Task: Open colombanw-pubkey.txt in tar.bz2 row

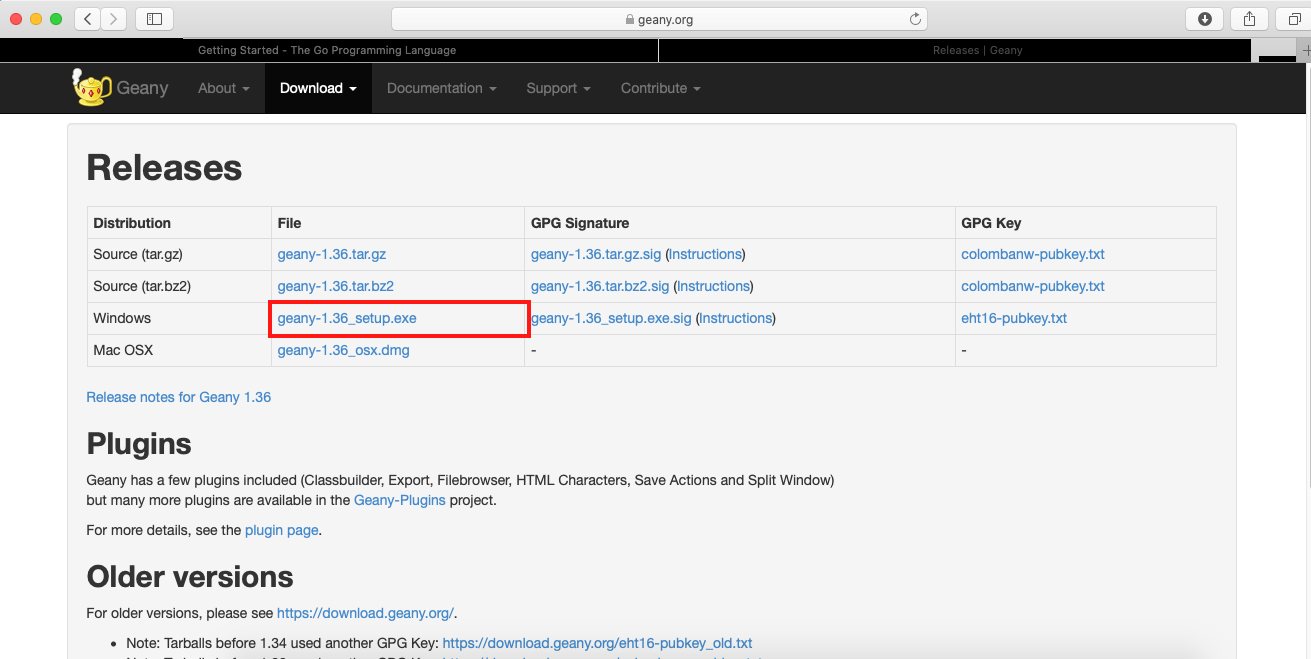Action: tap(1033, 286)
